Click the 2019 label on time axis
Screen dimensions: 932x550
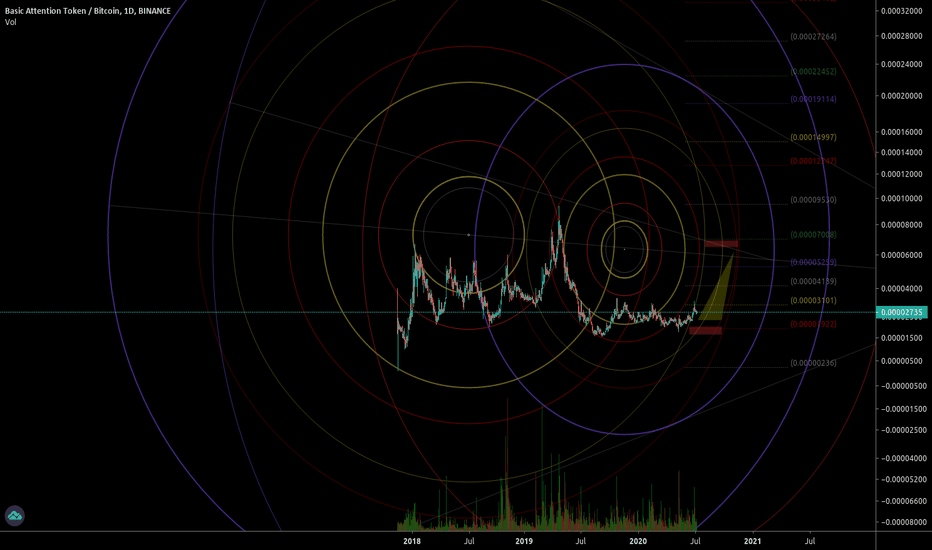(524, 541)
